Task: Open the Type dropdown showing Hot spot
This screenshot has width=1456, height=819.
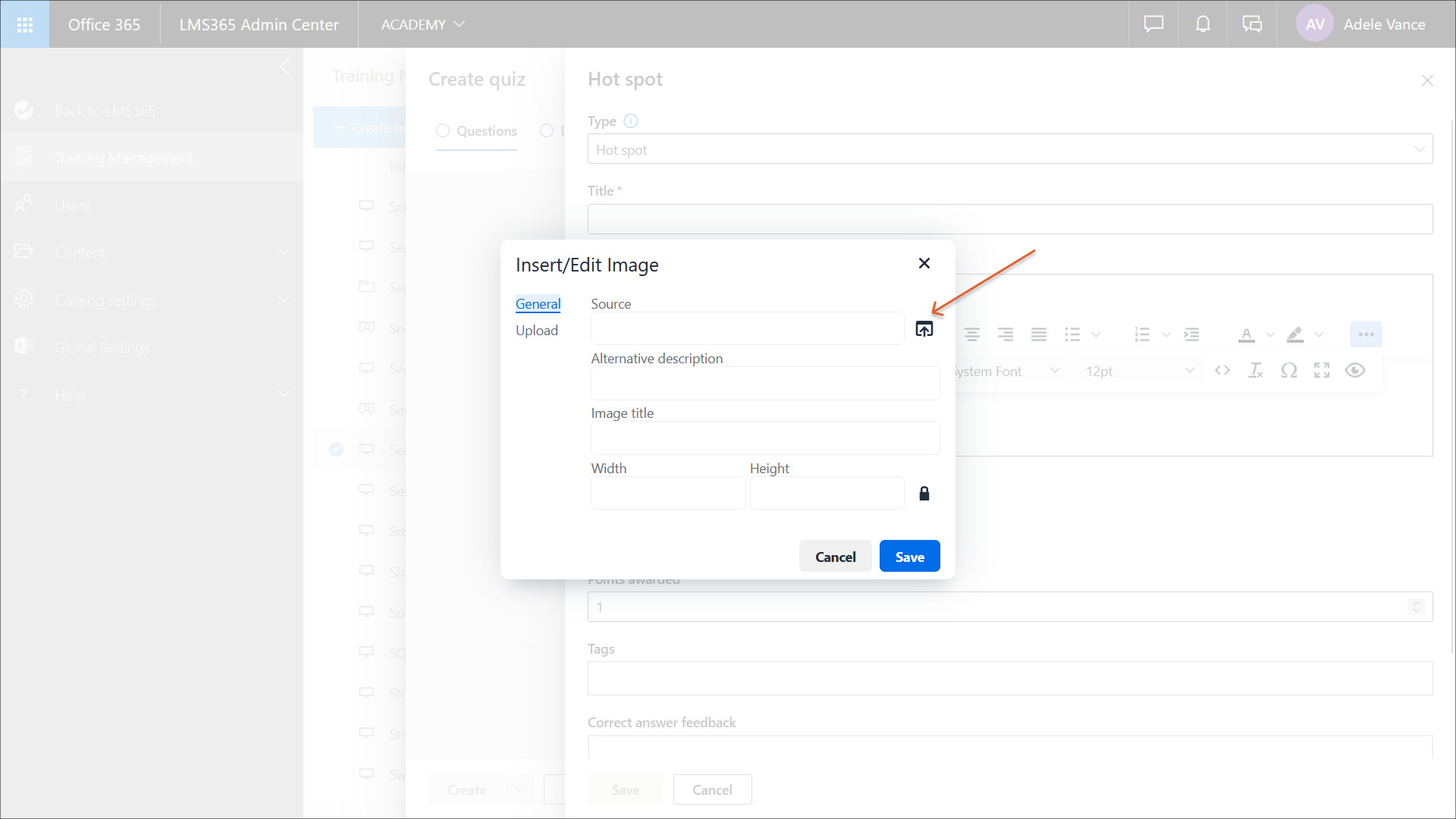Action: point(1009,149)
